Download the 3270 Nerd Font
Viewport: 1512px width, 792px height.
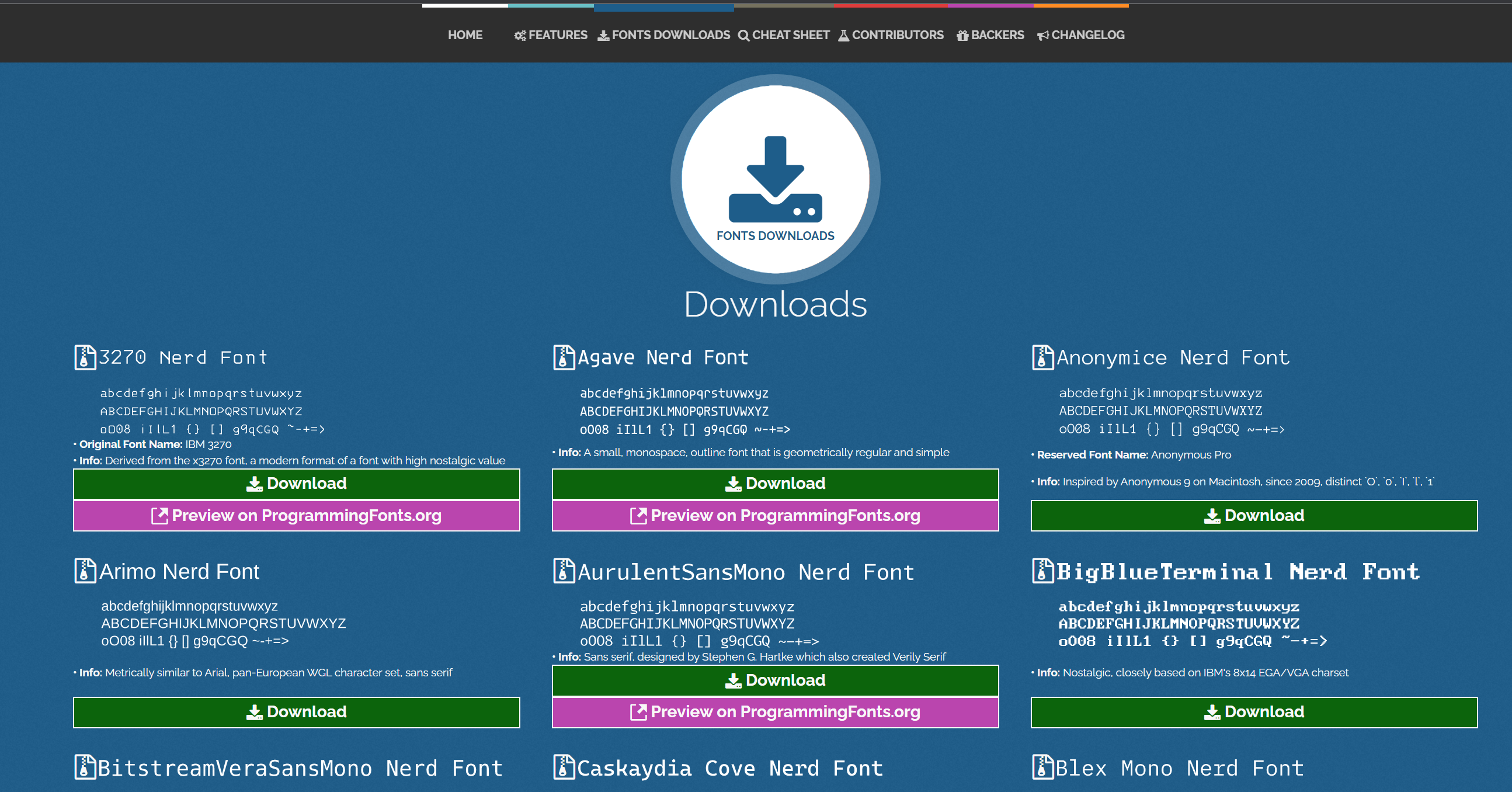click(x=297, y=484)
